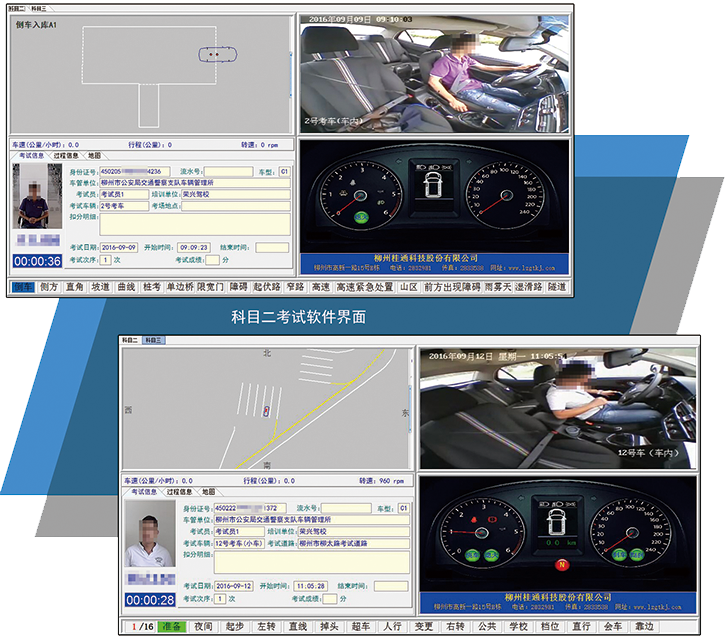Select the 超车 test item
The height and width of the screenshot is (637, 728).
coord(359,626)
